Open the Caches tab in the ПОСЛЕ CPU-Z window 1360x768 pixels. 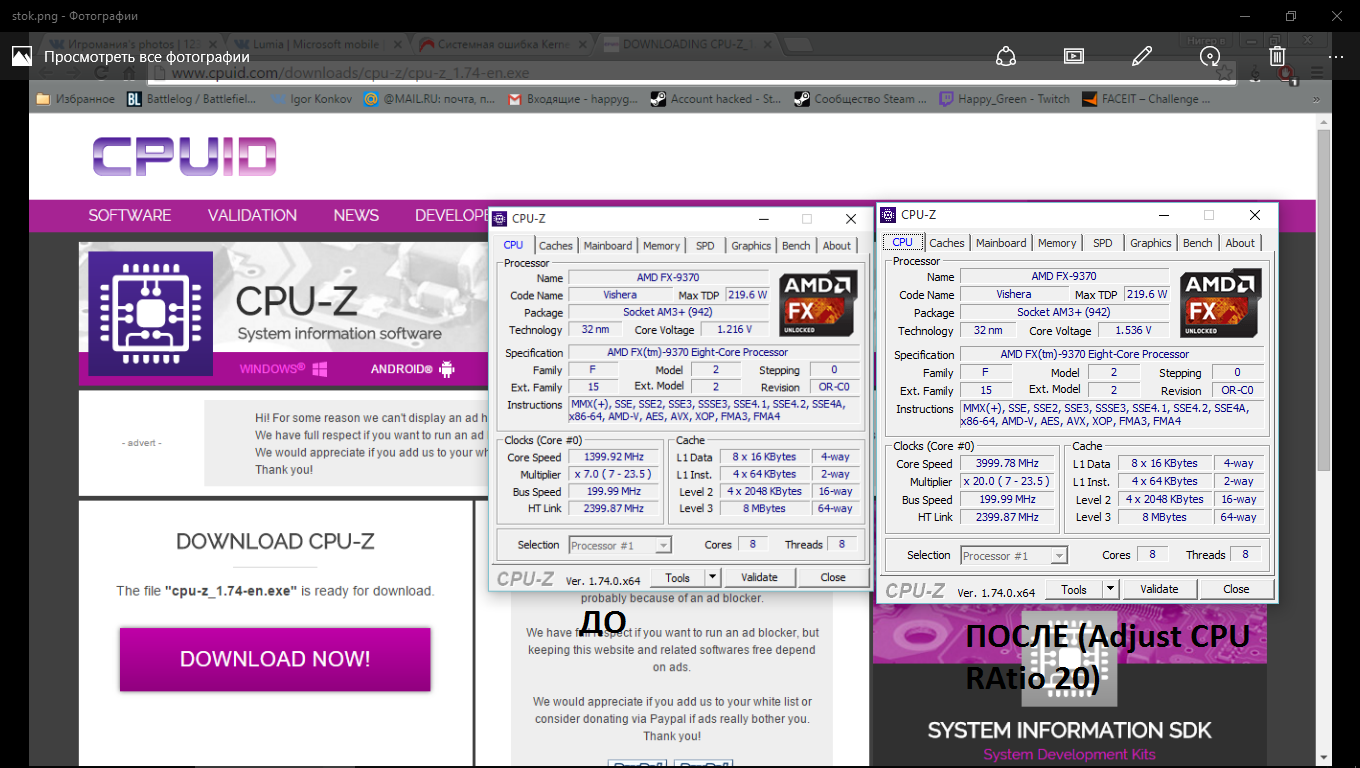(x=947, y=243)
